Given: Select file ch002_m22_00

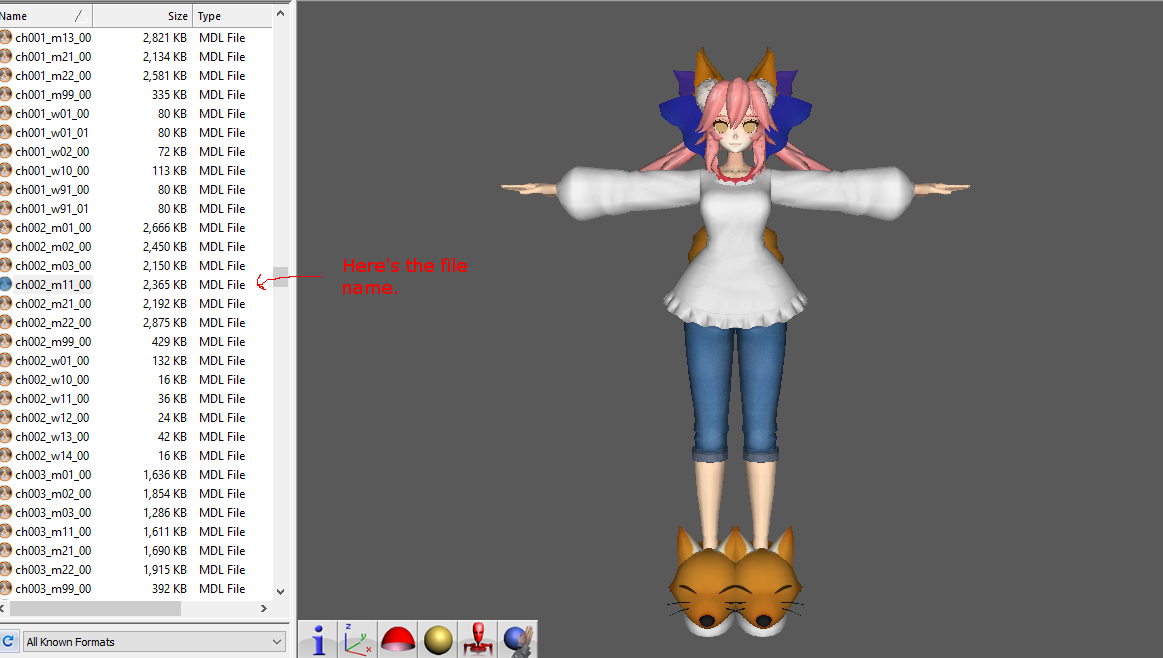Looking at the screenshot, I should pyautogui.click(x=53, y=323).
